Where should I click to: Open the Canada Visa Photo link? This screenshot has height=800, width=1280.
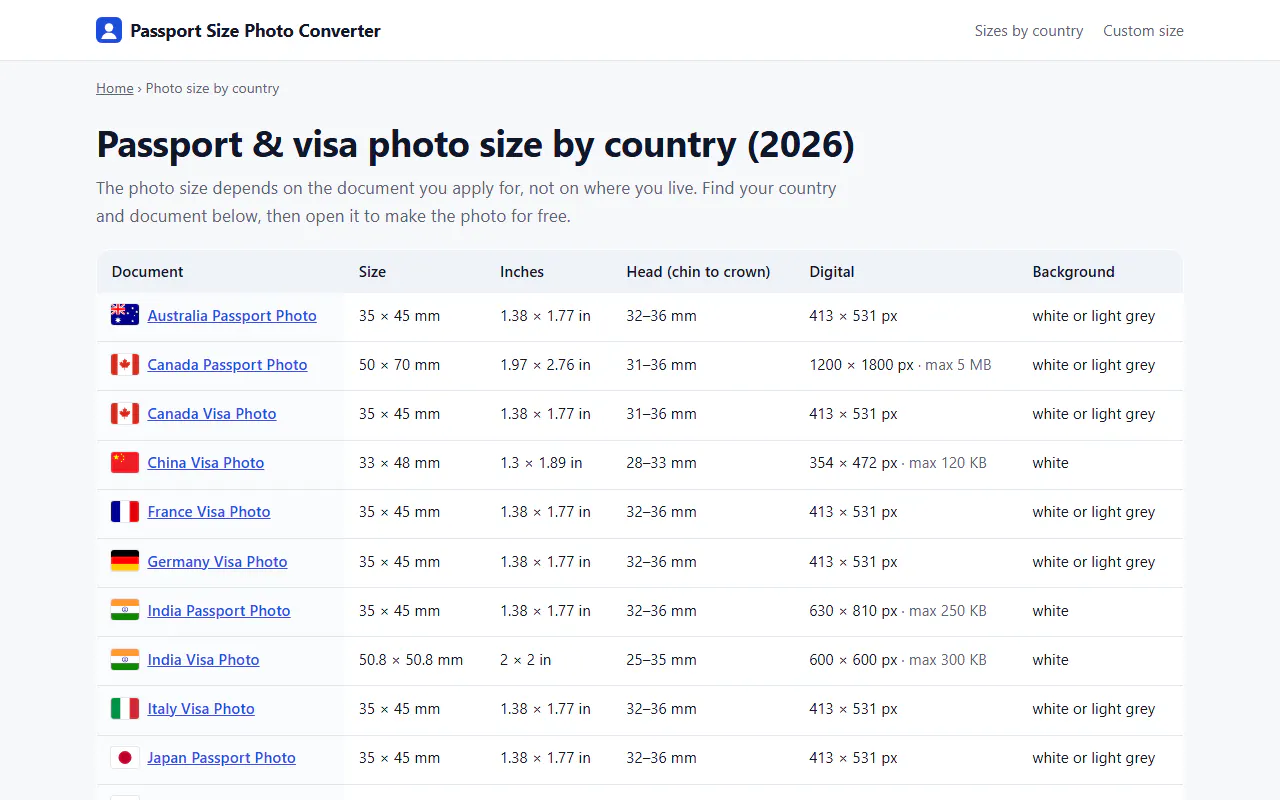[212, 413]
